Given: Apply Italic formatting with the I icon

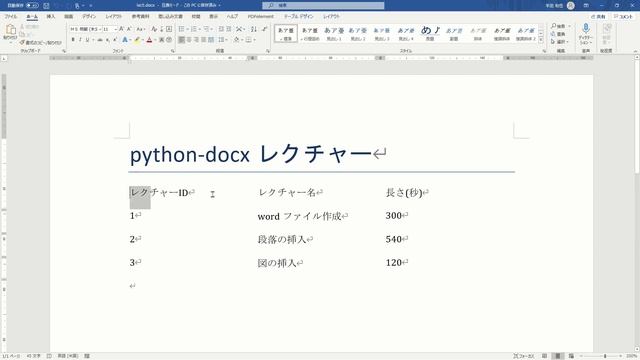Looking at the screenshot, I should (80, 40).
